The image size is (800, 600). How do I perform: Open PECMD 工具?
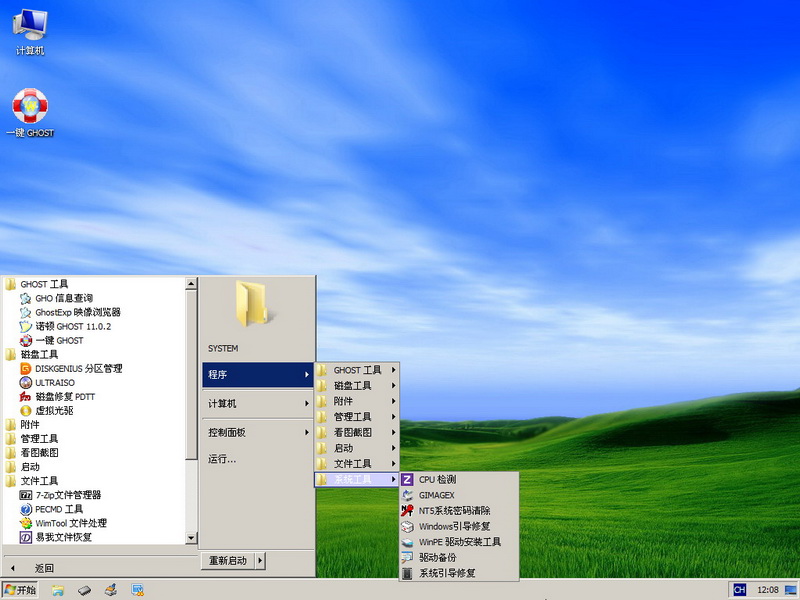point(51,509)
